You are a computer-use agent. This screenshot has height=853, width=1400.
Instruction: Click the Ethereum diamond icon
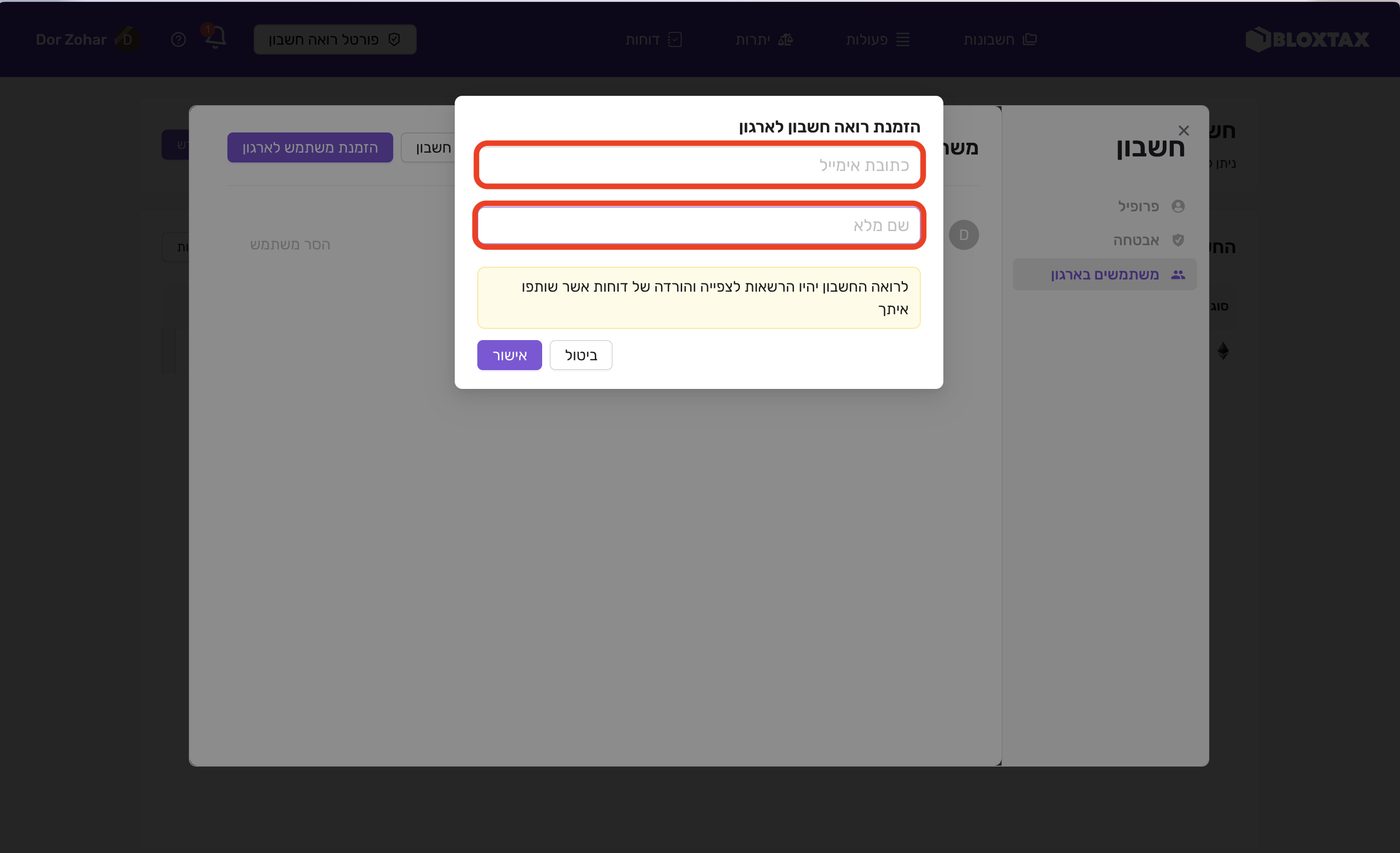click(x=1223, y=350)
